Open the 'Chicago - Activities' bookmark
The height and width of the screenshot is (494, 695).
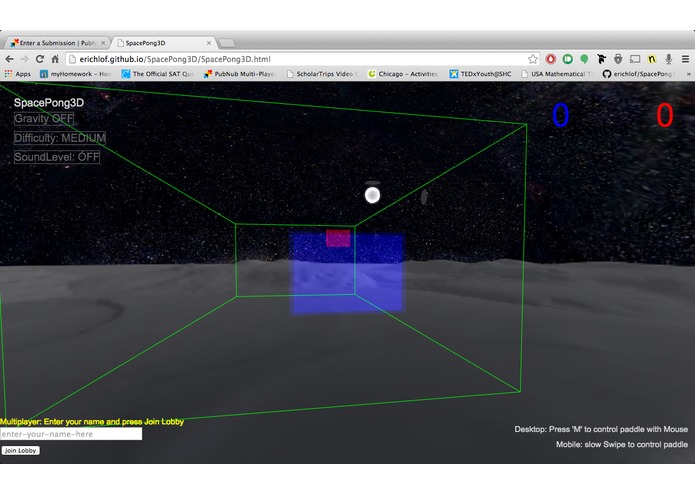403,74
